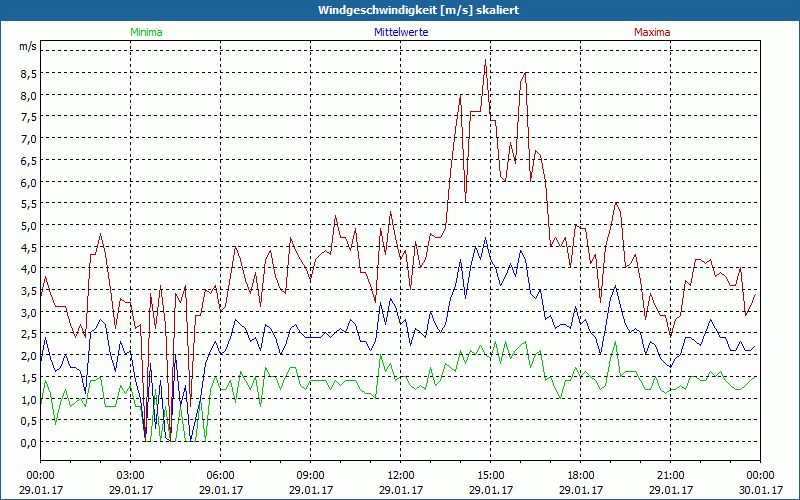The width and height of the screenshot is (800, 500).
Task: Click the 4,5 y-axis value
Action: 29,247
